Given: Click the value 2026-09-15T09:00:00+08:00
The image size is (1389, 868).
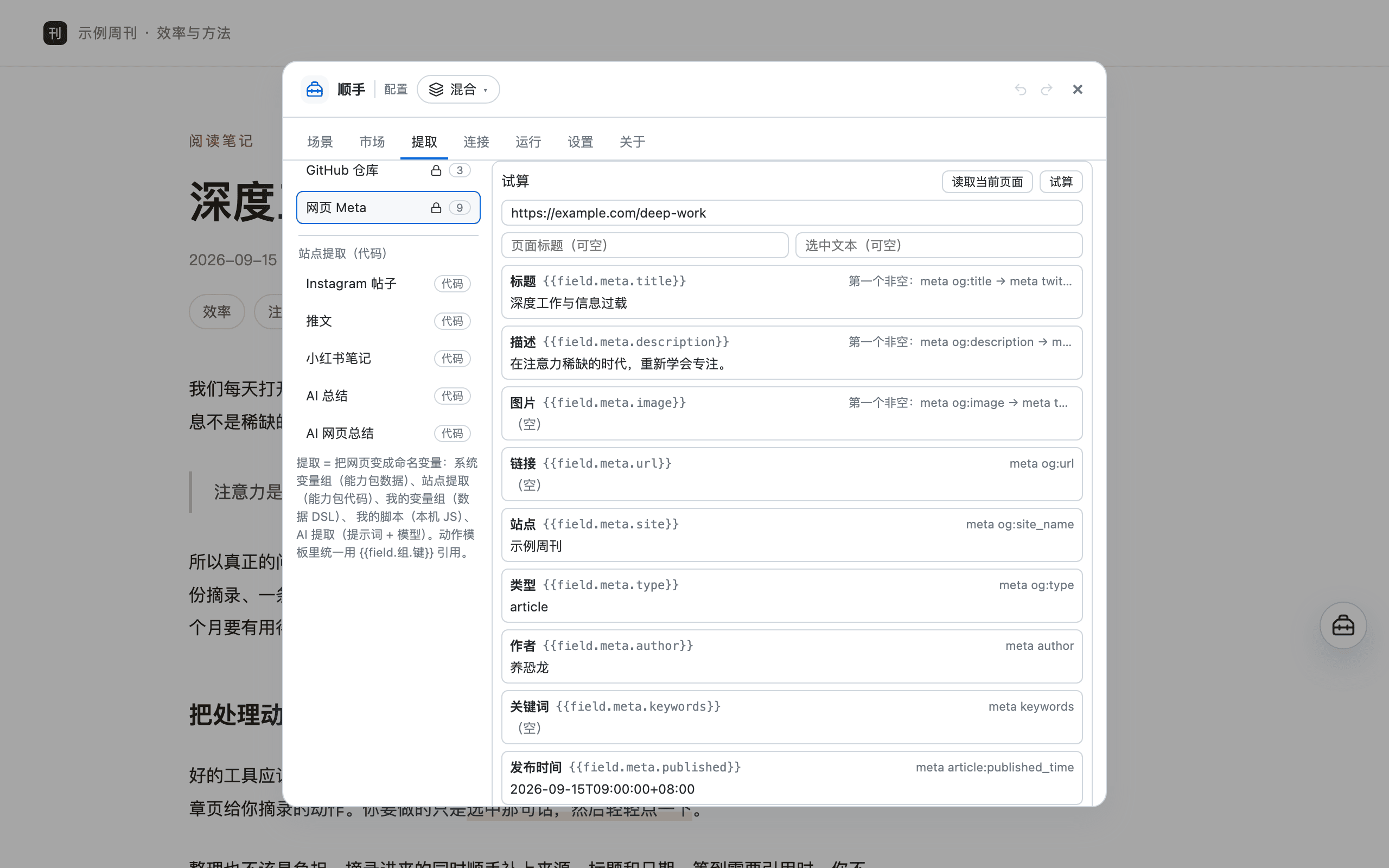Looking at the screenshot, I should [602, 789].
